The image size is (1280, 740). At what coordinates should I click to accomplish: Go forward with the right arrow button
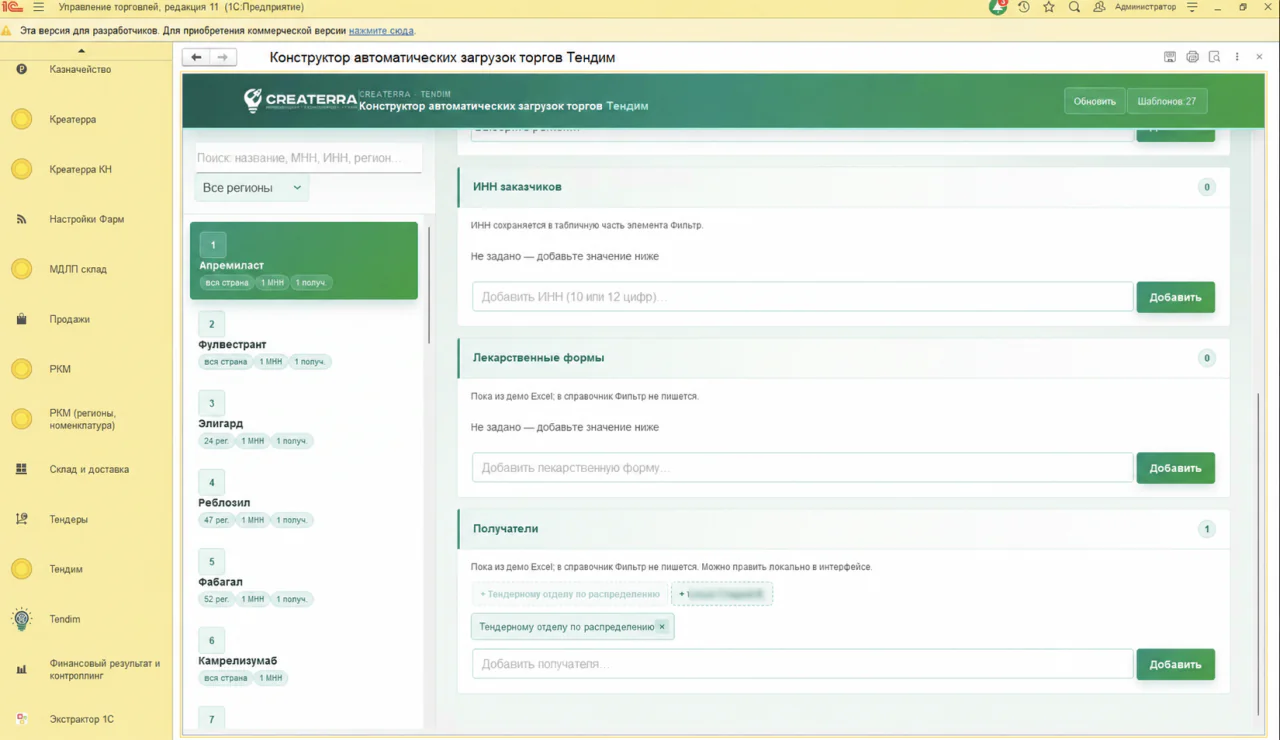pos(223,57)
